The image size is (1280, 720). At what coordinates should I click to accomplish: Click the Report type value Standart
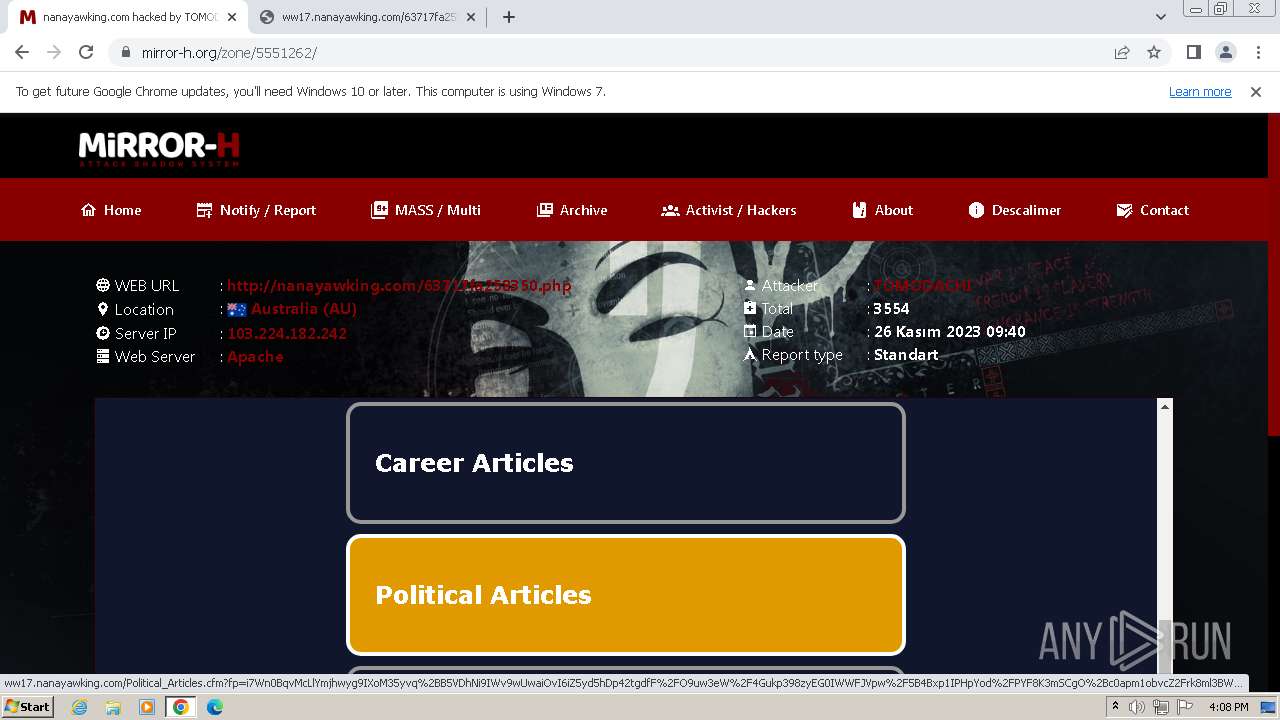(x=906, y=355)
